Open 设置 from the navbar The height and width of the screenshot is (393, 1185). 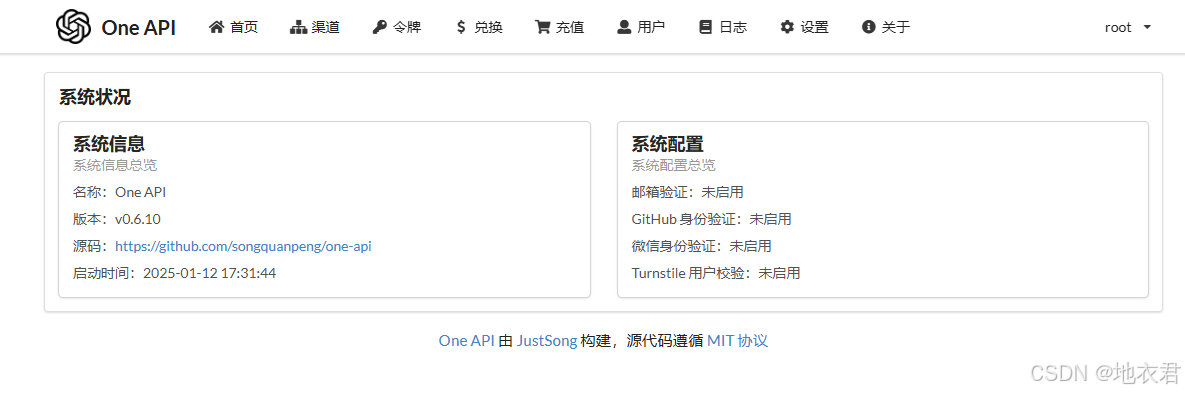805,27
